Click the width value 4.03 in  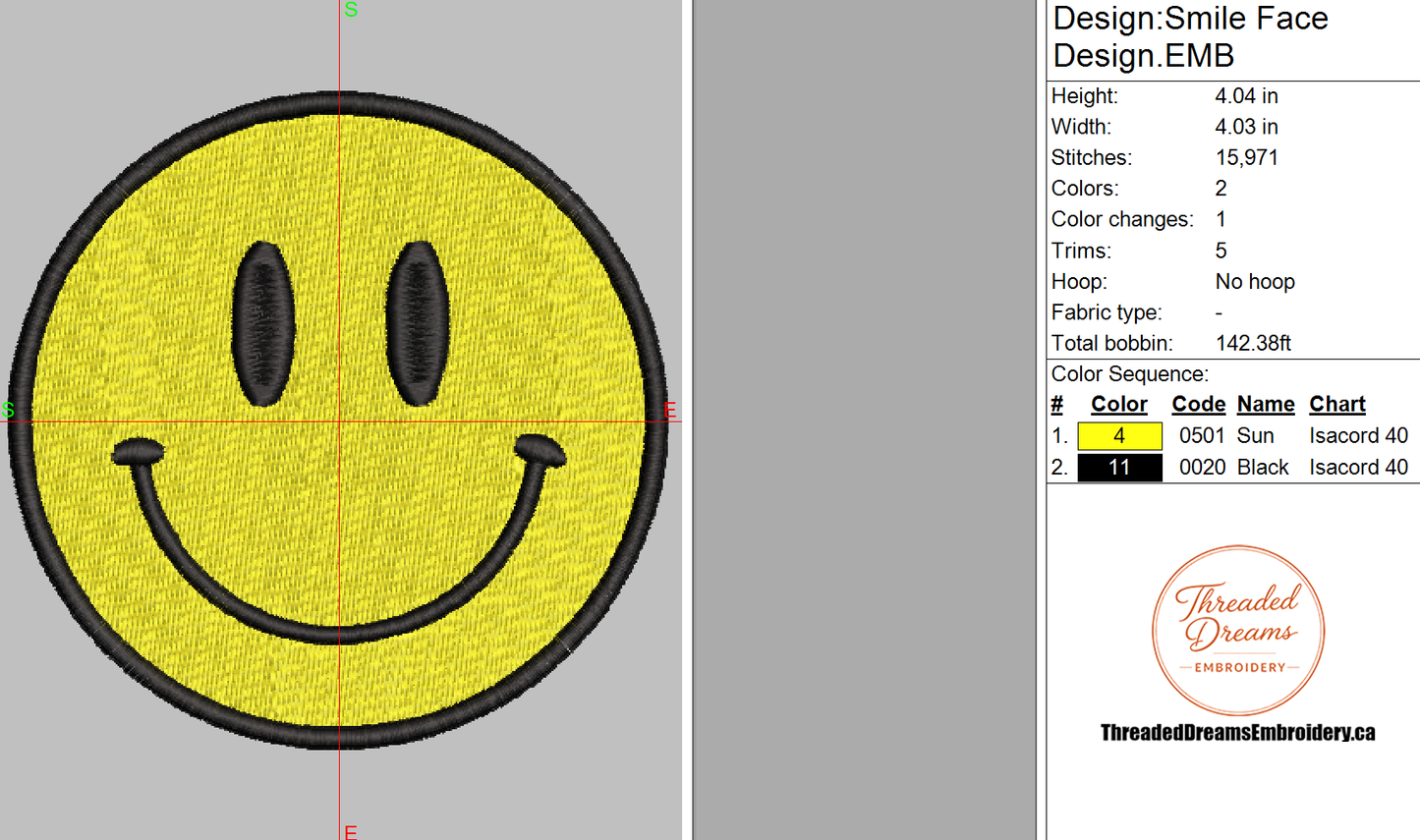click(1246, 127)
